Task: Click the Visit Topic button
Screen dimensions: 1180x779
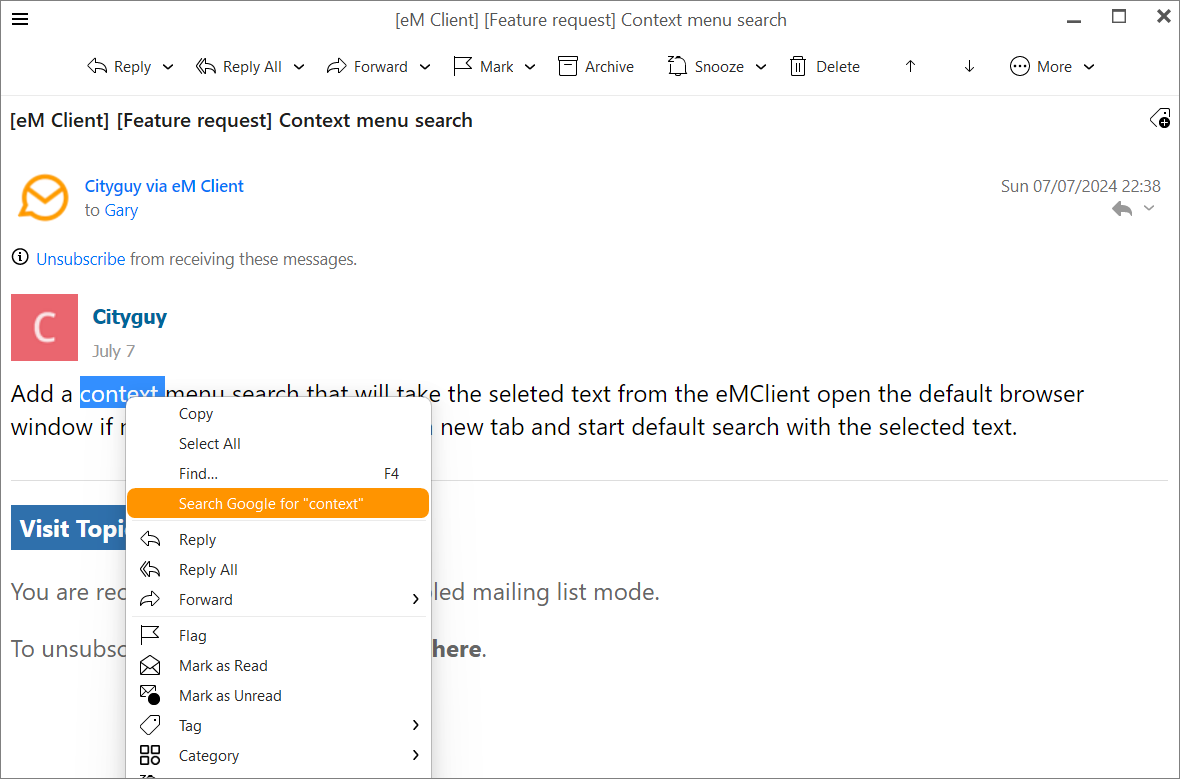Action: click(69, 528)
